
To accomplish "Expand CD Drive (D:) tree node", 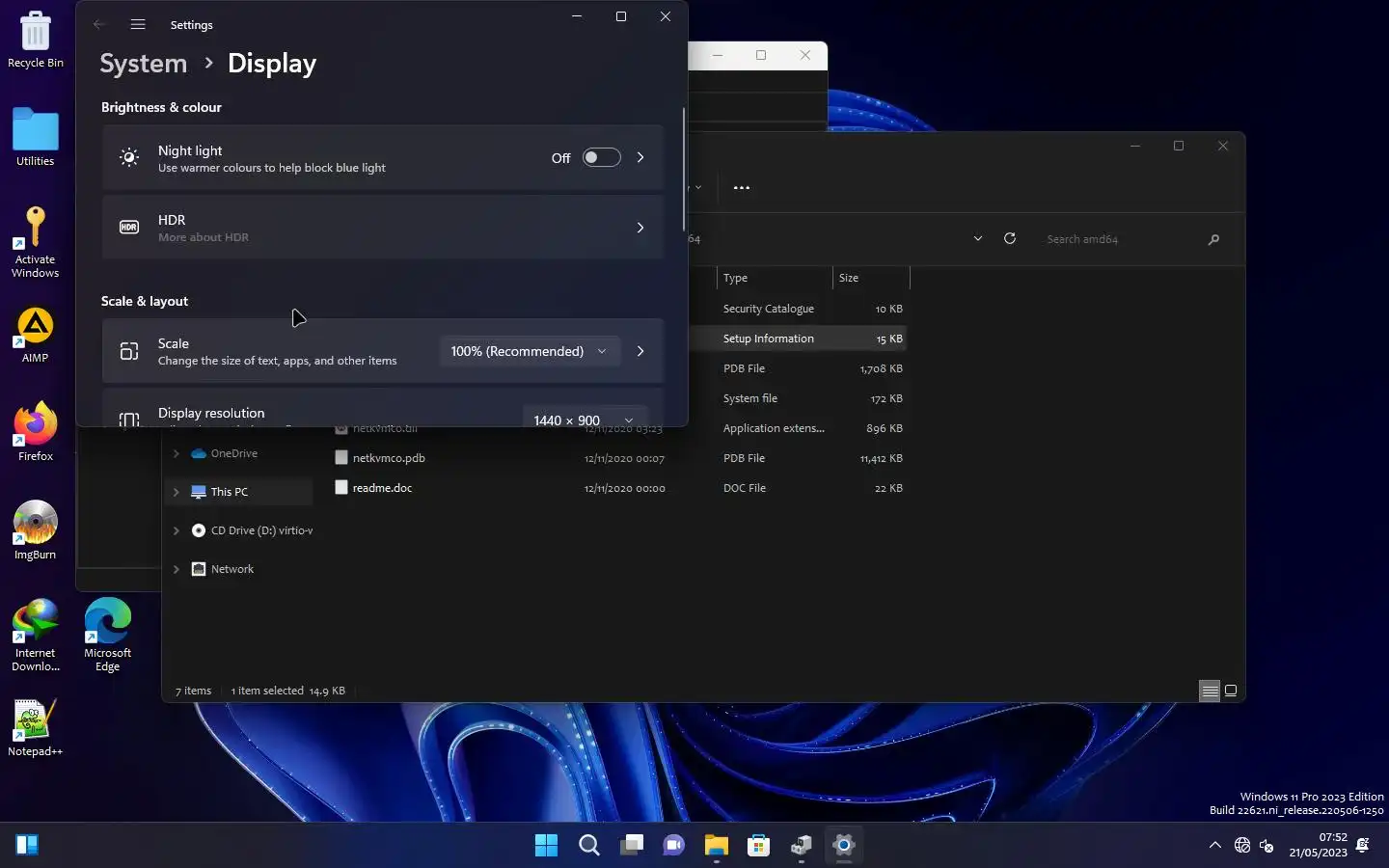I will click(x=176, y=530).
